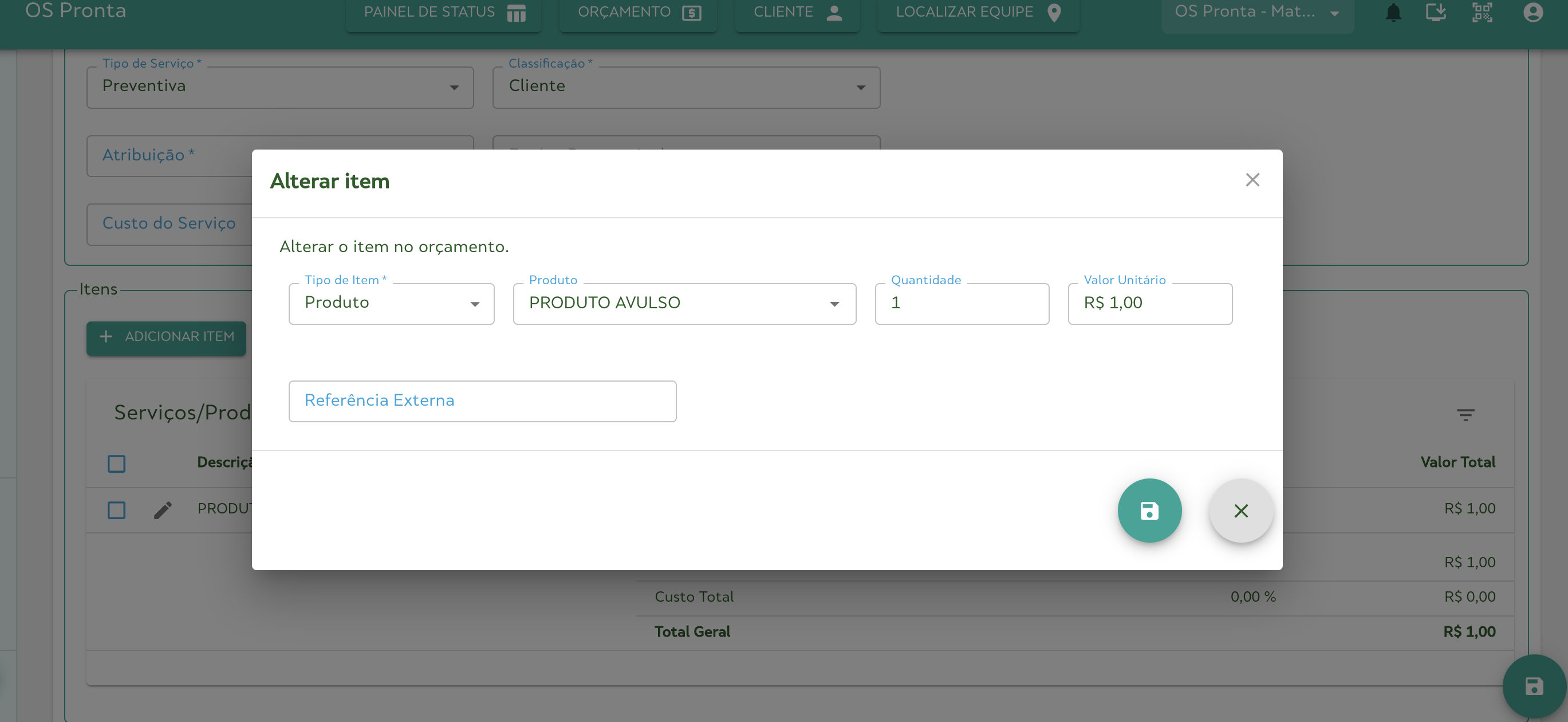Go to Painel de Status menu
1568x722 pixels.
[x=443, y=13]
